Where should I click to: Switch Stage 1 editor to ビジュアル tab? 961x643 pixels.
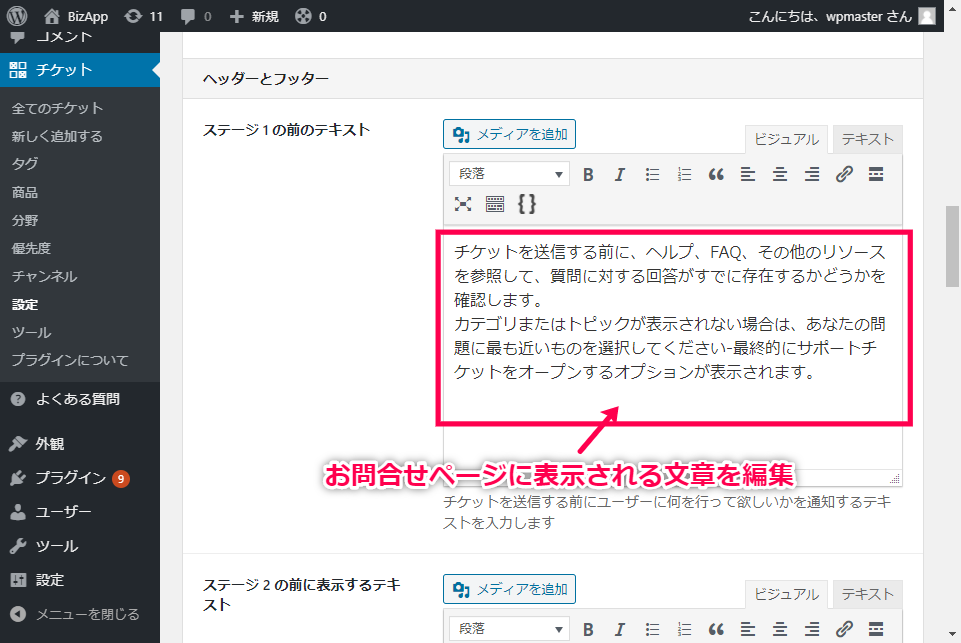coord(786,139)
